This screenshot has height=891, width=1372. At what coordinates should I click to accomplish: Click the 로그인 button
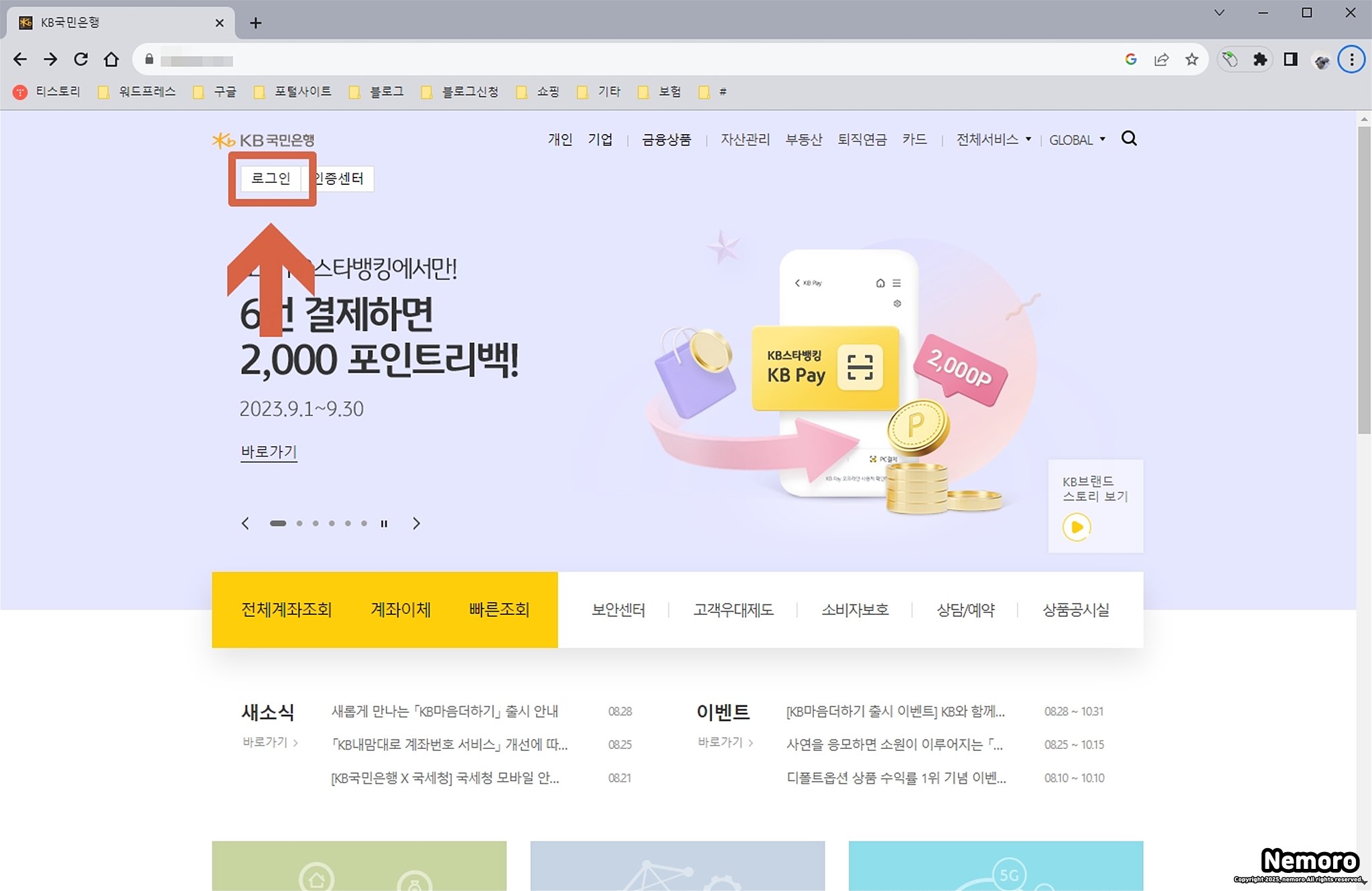(x=271, y=178)
